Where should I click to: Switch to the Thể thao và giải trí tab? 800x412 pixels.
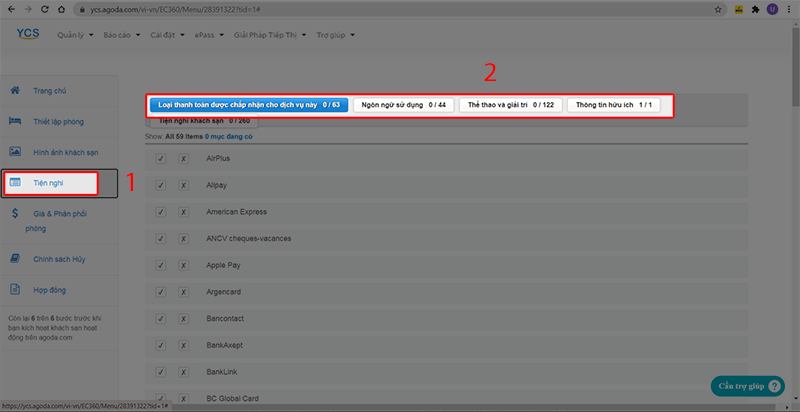[x=511, y=104]
